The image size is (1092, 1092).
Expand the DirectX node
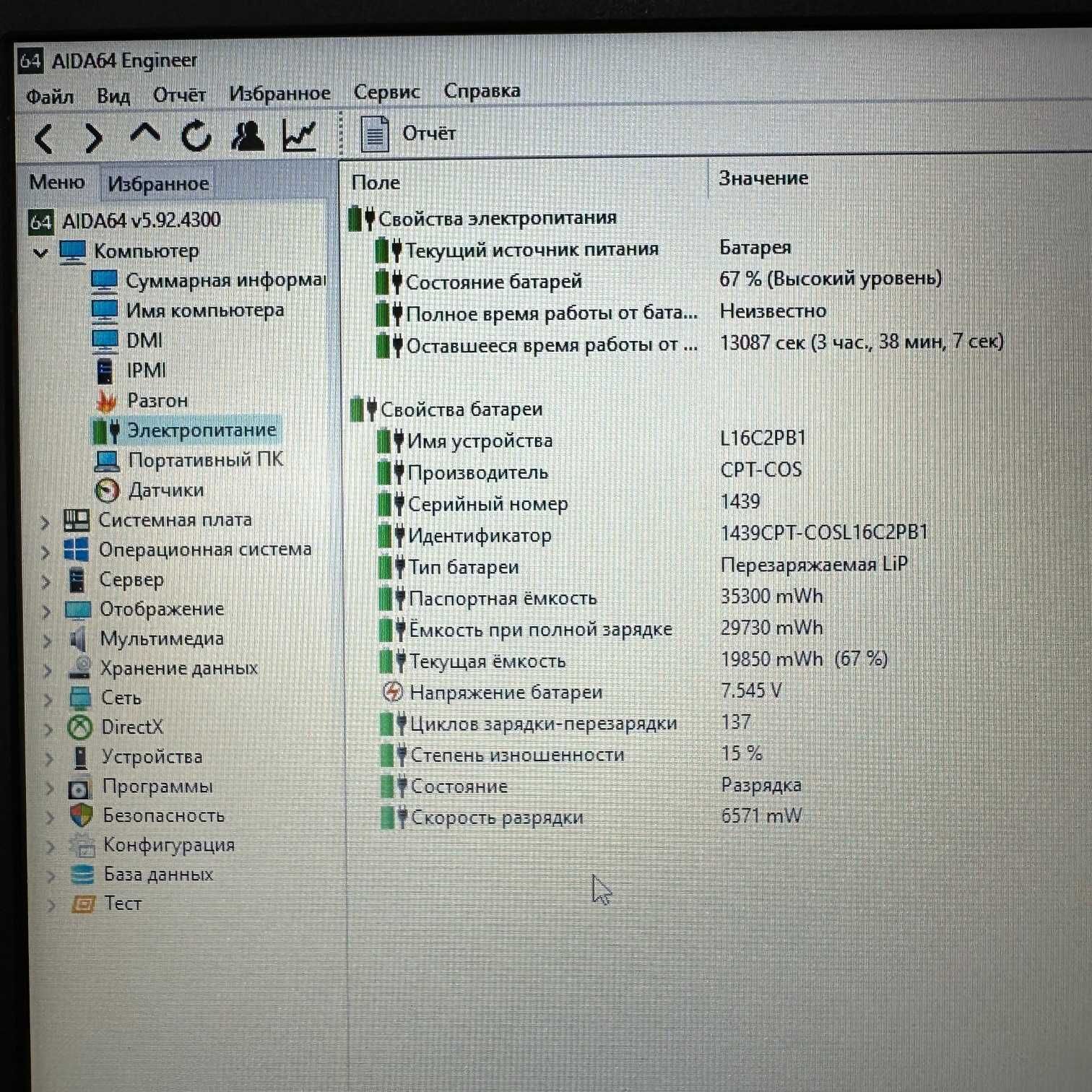tap(48, 729)
